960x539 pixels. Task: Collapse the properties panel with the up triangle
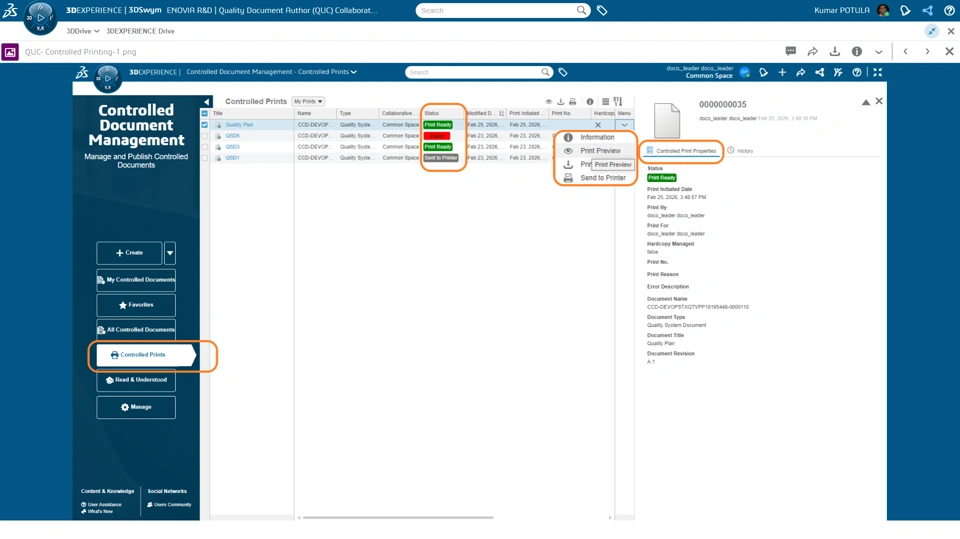click(866, 102)
